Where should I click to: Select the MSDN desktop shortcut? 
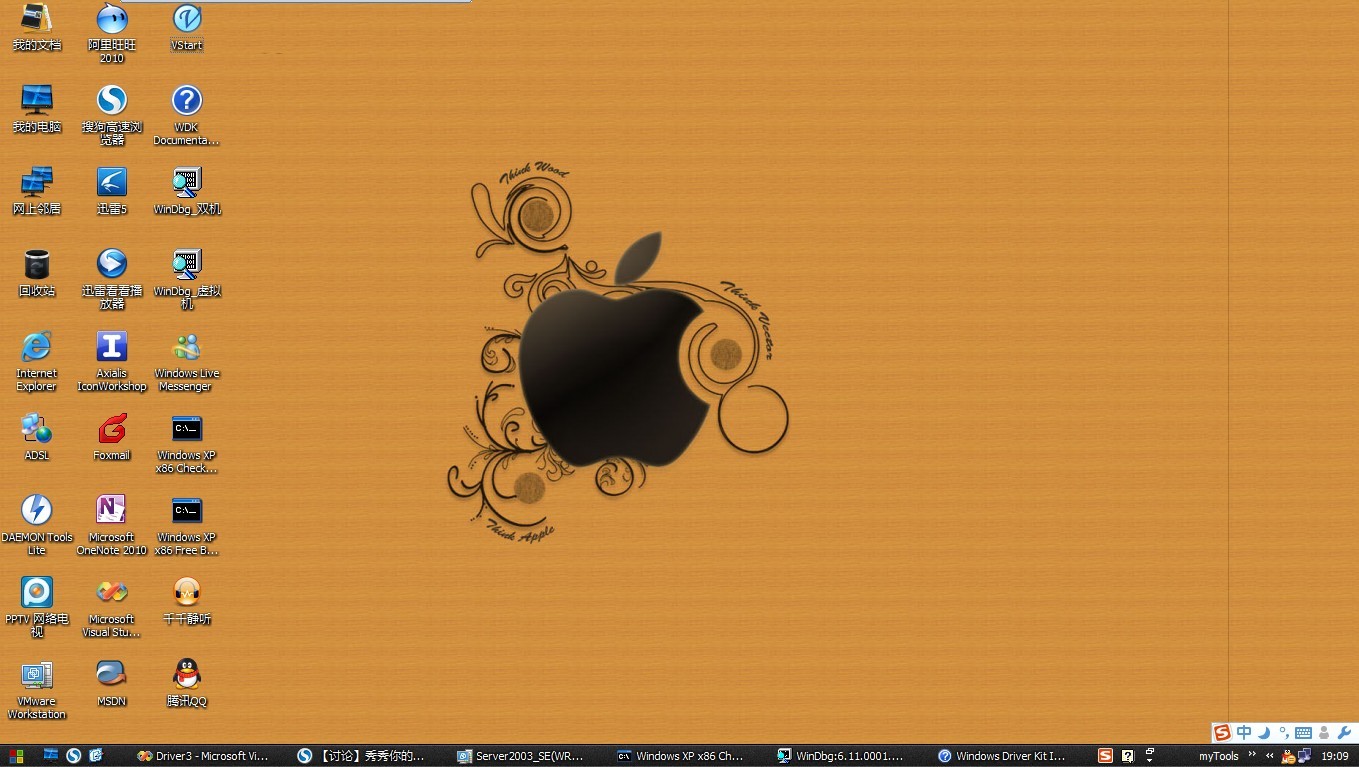click(x=112, y=683)
